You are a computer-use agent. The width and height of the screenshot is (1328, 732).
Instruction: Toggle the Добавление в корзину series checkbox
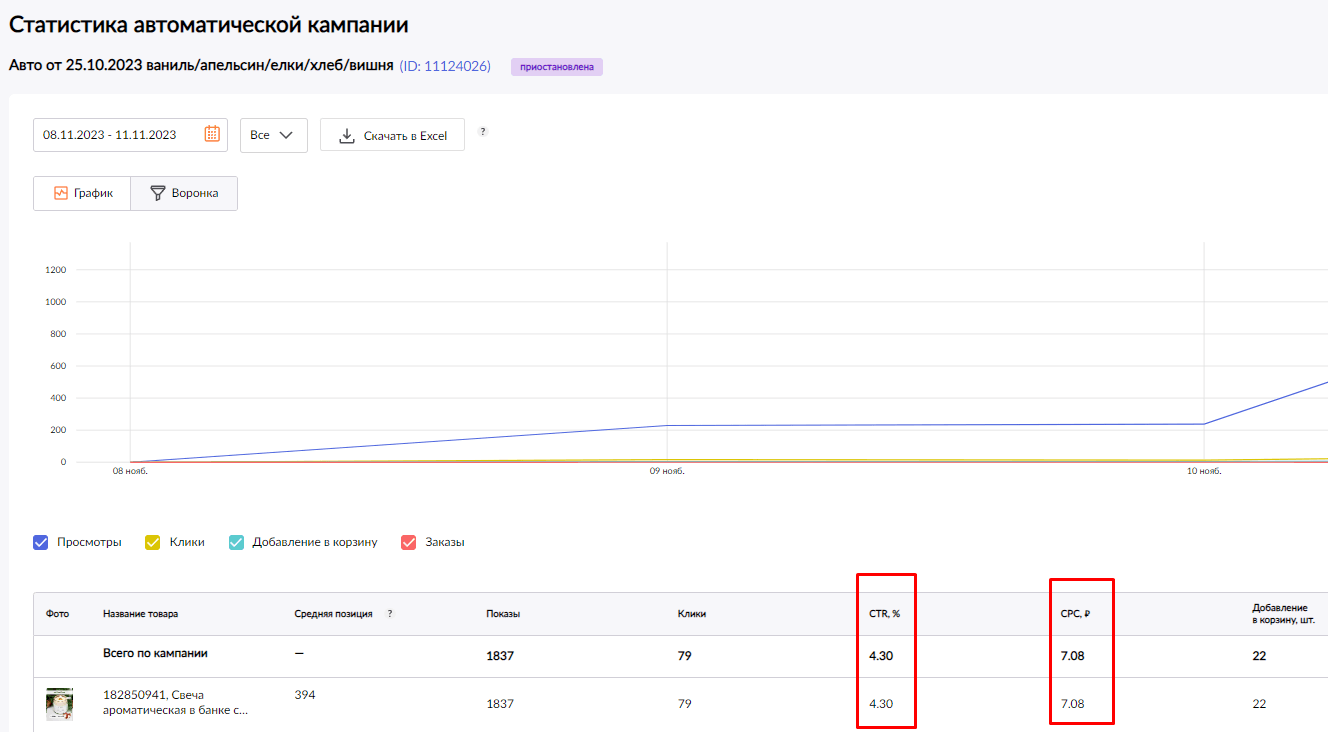tap(236, 542)
